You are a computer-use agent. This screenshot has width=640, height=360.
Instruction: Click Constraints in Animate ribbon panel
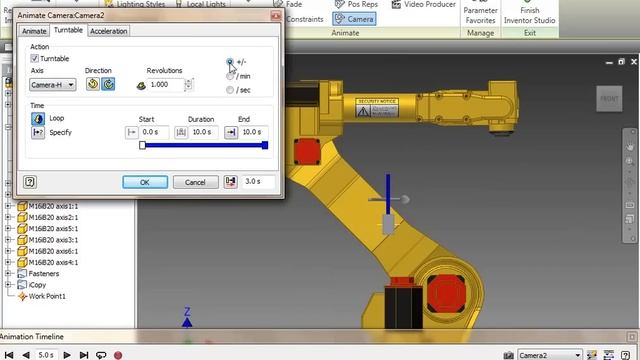tap(304, 19)
